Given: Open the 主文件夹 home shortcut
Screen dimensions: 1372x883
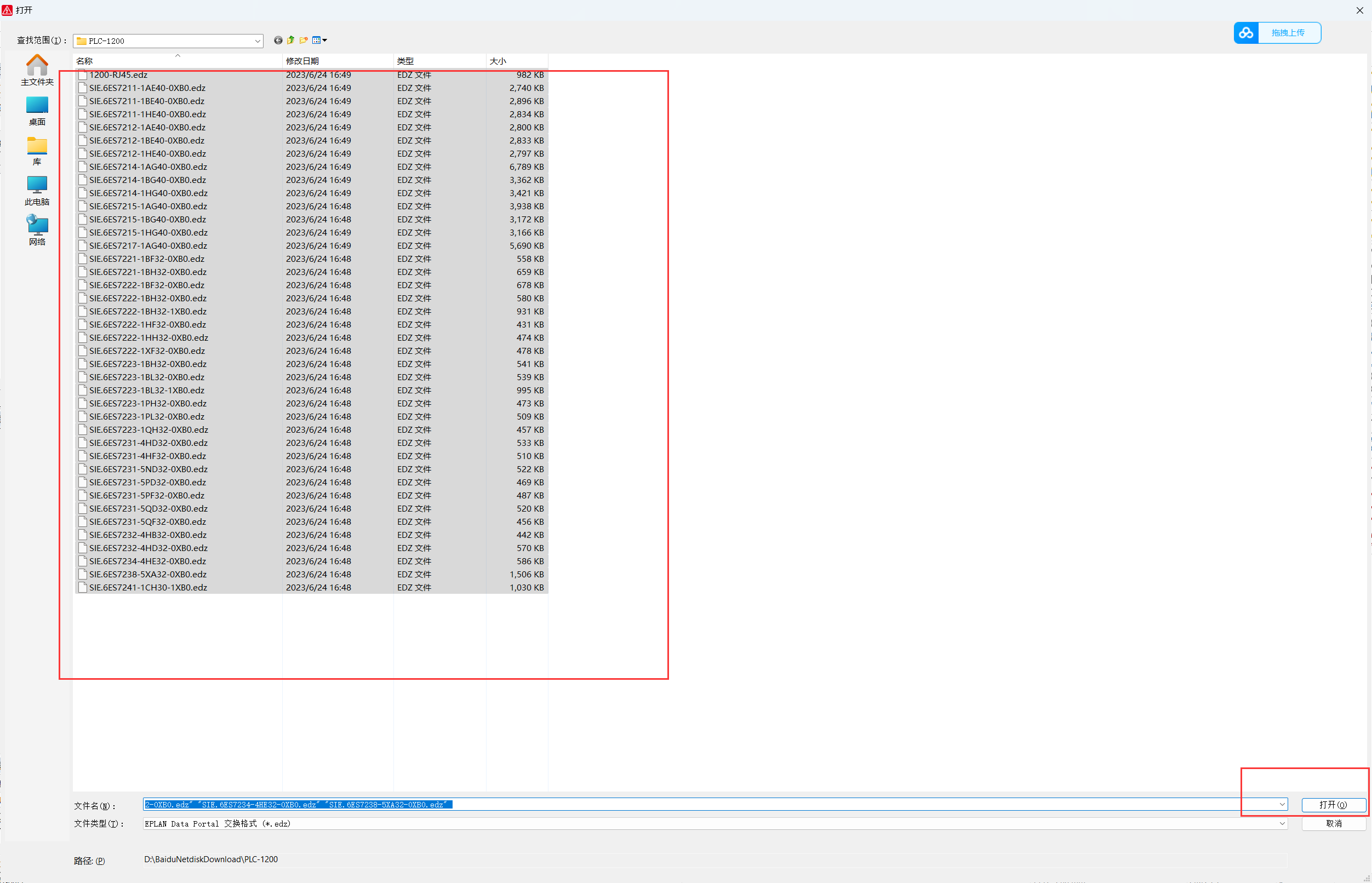Looking at the screenshot, I should tap(37, 70).
